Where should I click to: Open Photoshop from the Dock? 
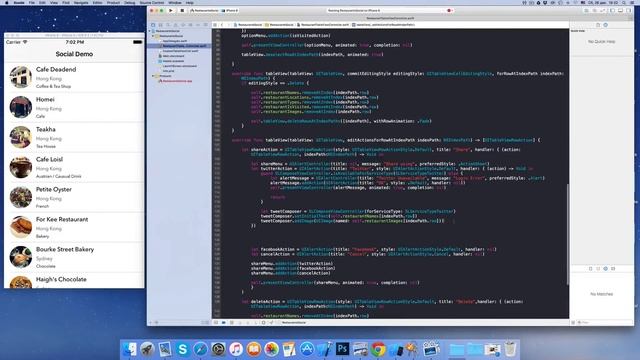click(342, 349)
